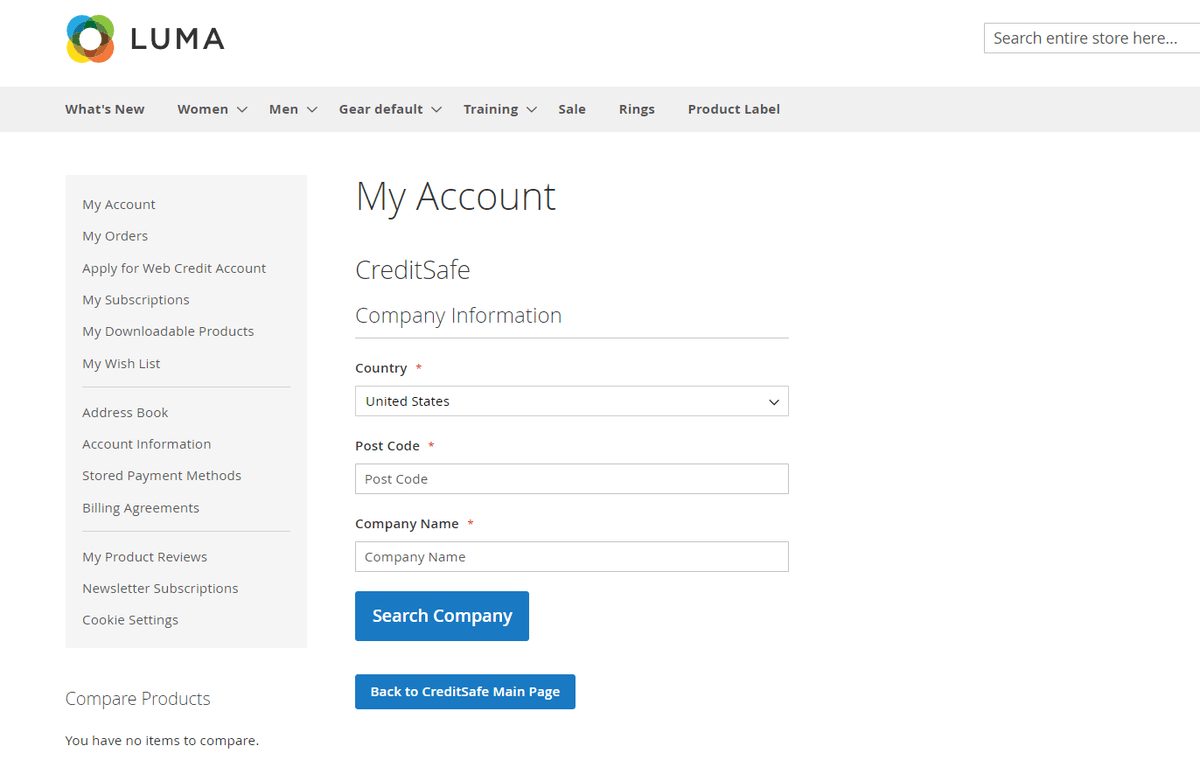Screen dimensions: 1200x760
Task: Expand the Men menu chevron
Action: pos(312,110)
